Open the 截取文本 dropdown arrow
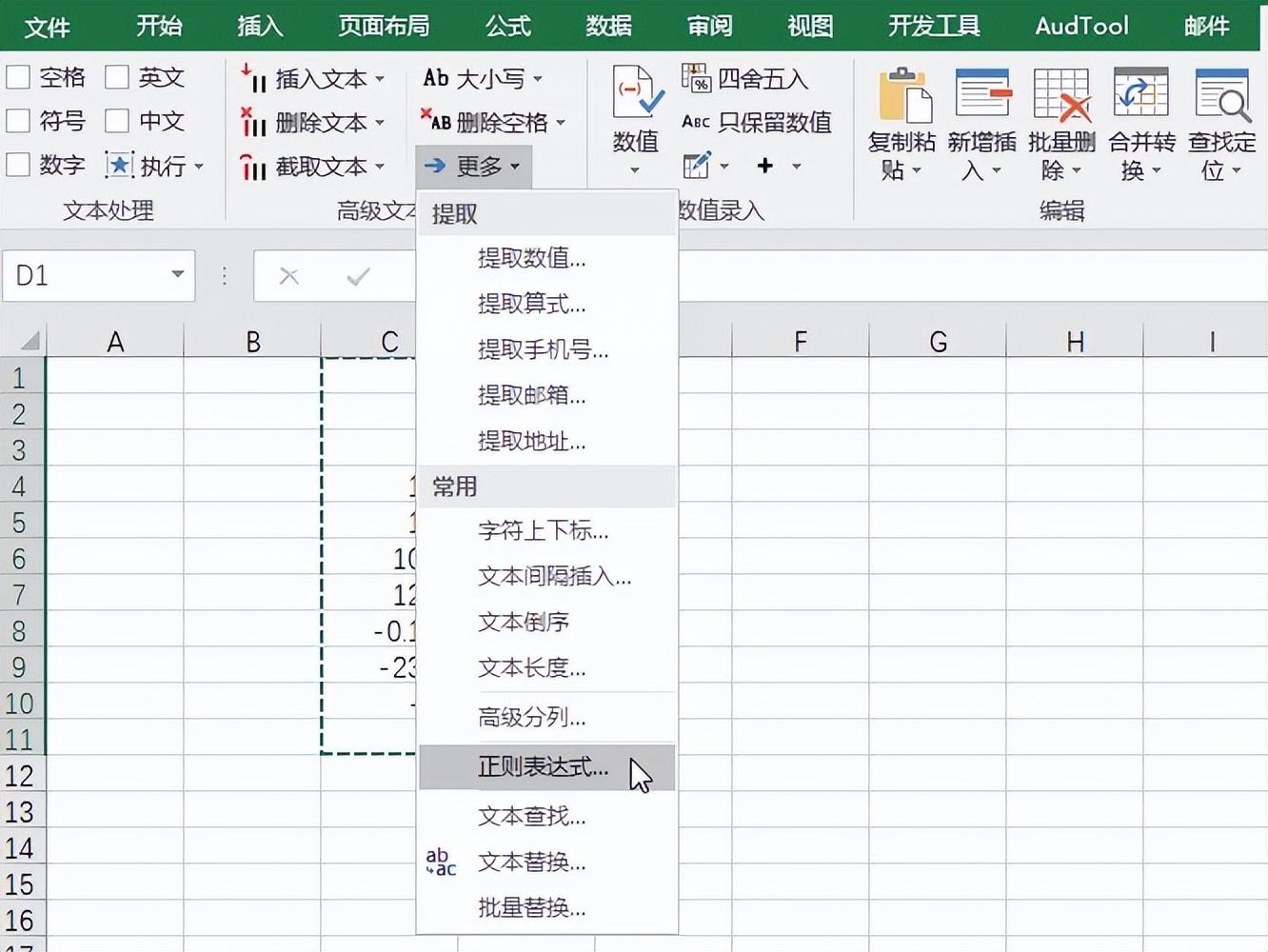The image size is (1268, 952). click(x=380, y=167)
